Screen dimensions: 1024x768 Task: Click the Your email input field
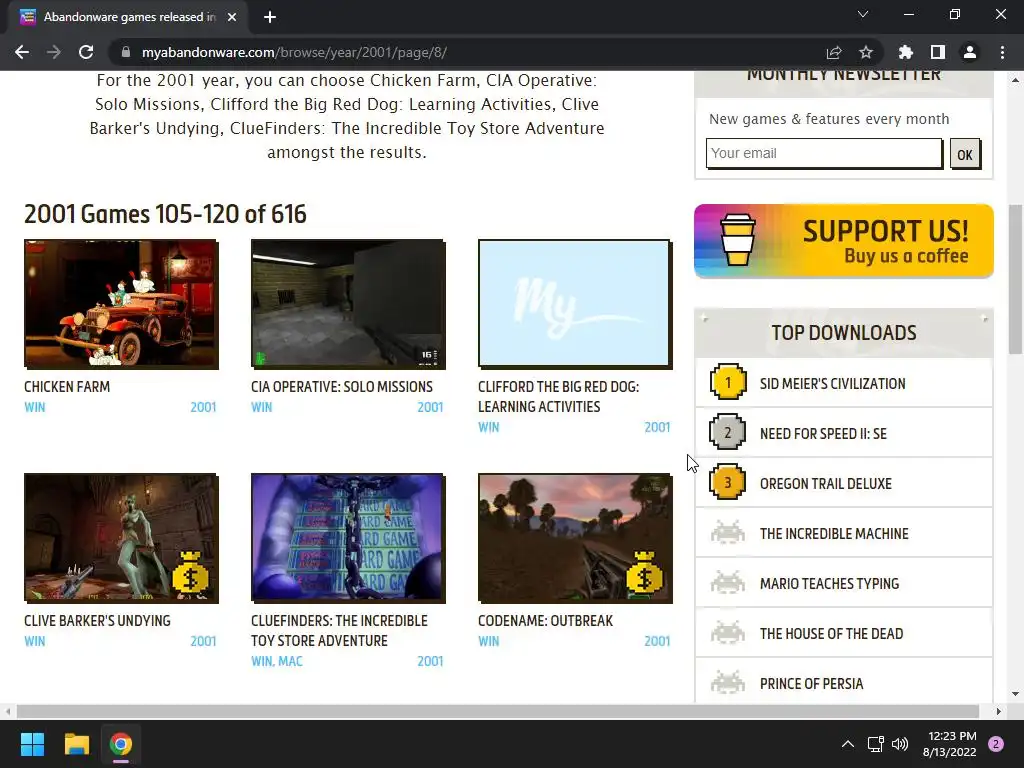824,153
